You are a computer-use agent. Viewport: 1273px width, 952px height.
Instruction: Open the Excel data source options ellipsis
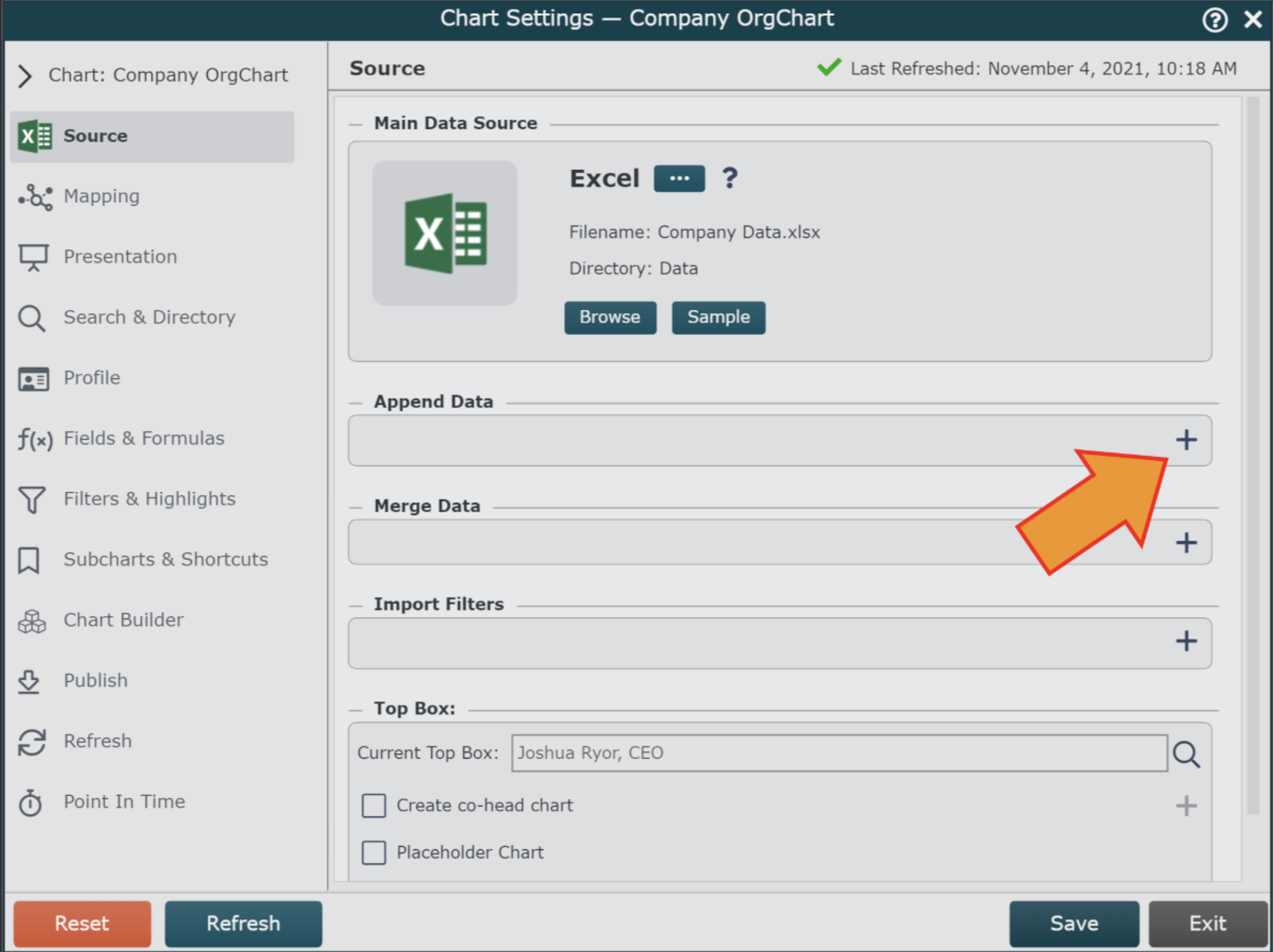(x=679, y=178)
